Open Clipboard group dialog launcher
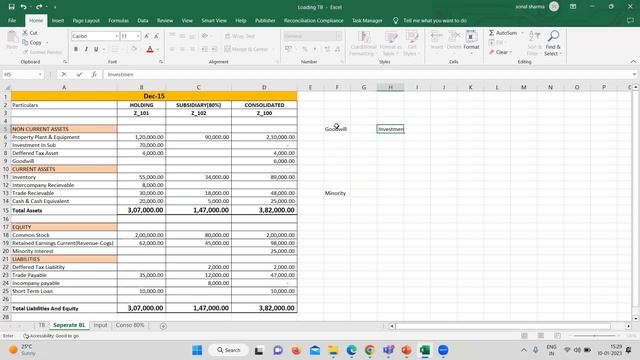 (65, 62)
